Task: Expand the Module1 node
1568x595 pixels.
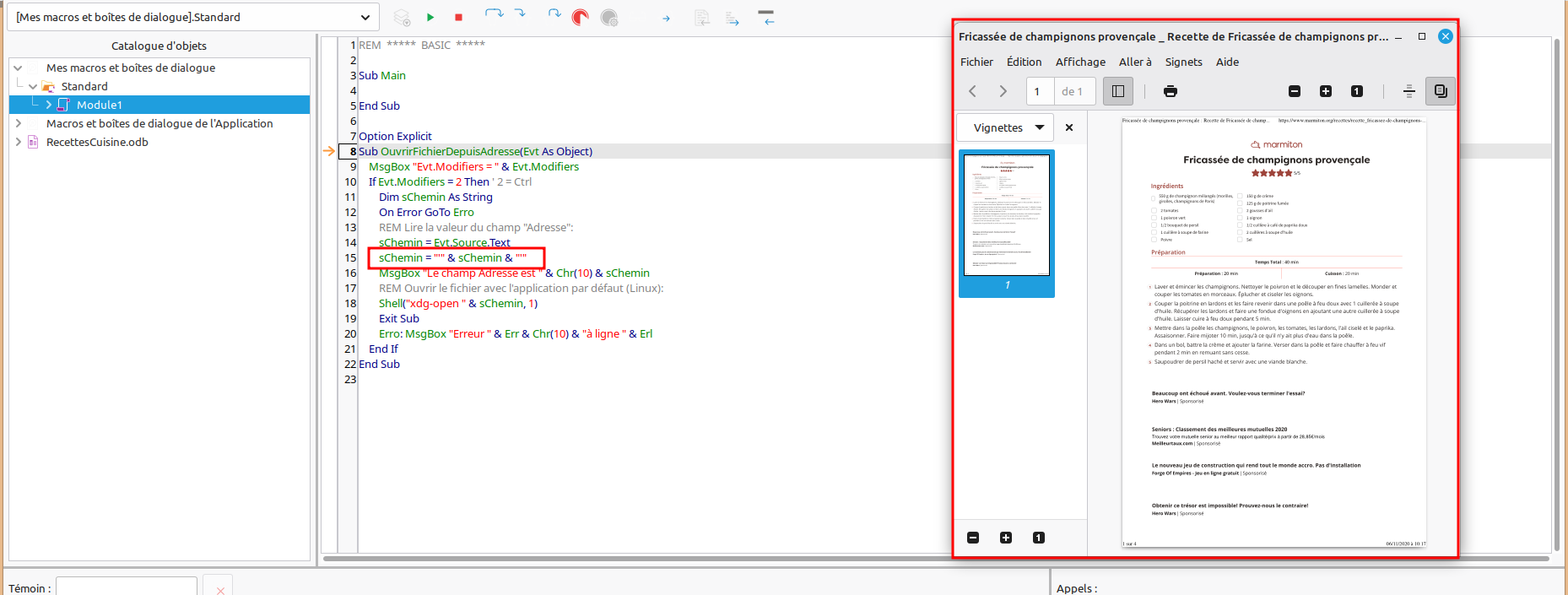Action: tap(48, 105)
